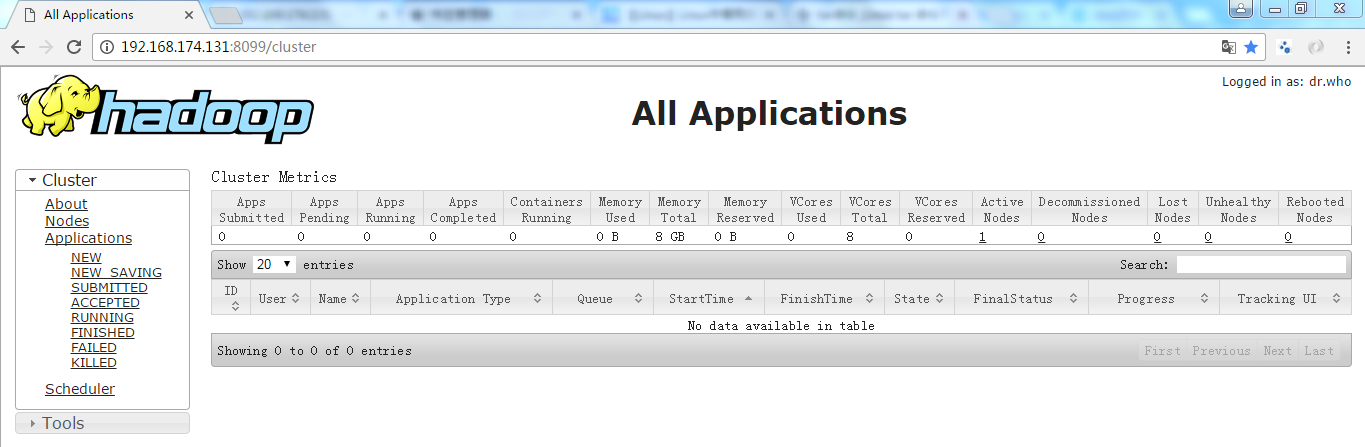Sort by State column arrows
The height and width of the screenshot is (447, 1365).
[940, 299]
